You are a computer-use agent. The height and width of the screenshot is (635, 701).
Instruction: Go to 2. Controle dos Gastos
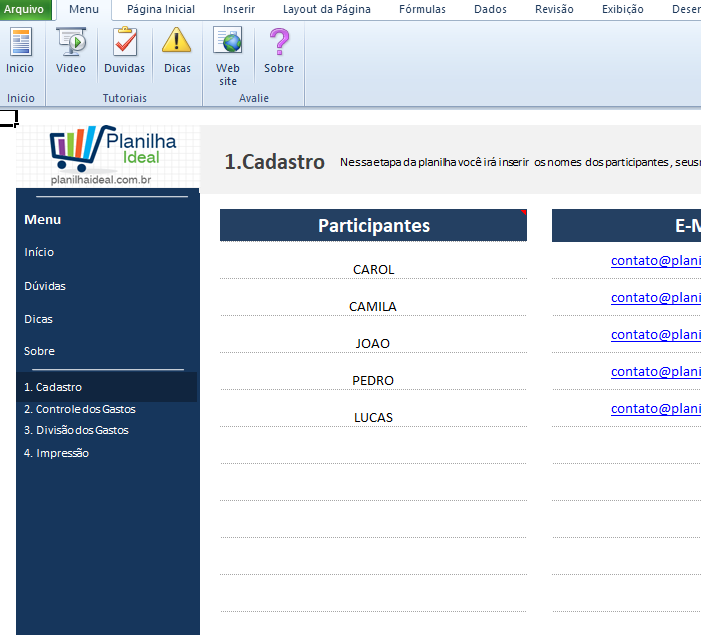80,409
